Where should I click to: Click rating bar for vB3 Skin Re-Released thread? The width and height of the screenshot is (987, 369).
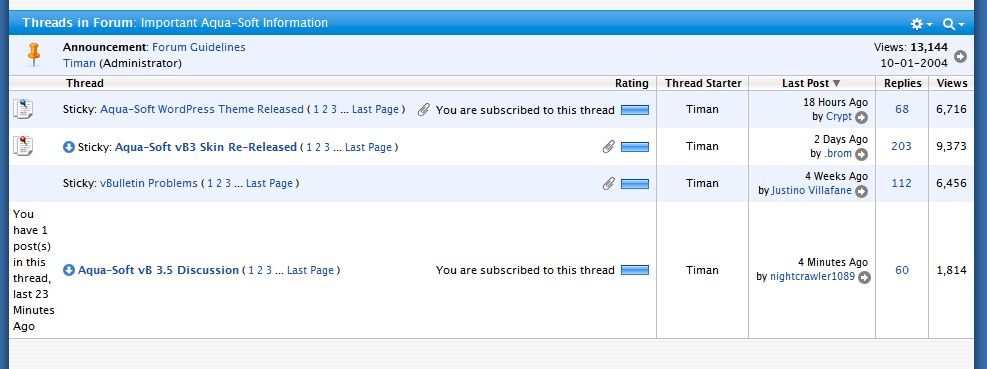pos(634,147)
